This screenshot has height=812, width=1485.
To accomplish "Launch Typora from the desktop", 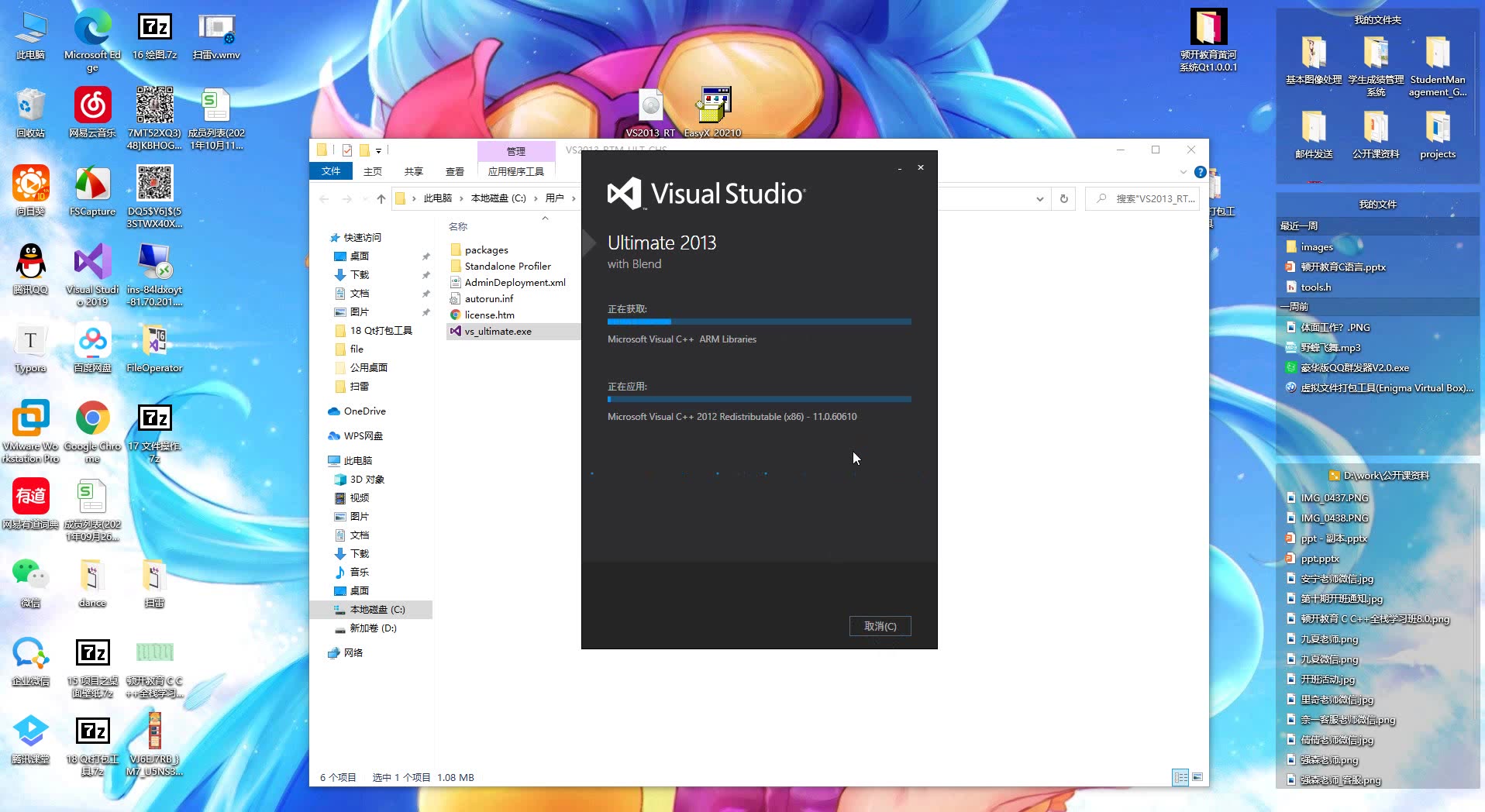I will (x=30, y=347).
